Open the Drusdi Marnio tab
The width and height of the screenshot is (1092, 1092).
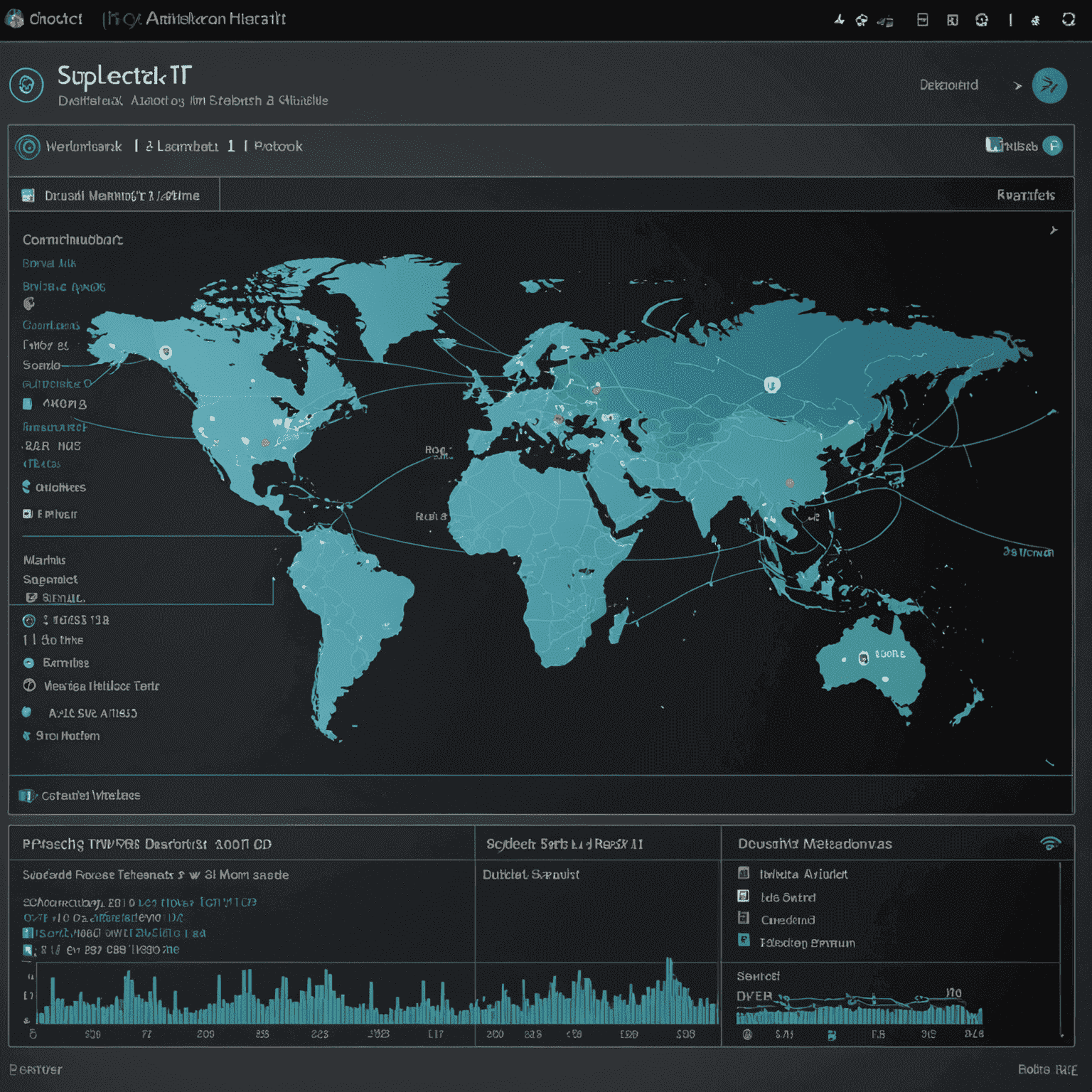pyautogui.click(x=114, y=195)
